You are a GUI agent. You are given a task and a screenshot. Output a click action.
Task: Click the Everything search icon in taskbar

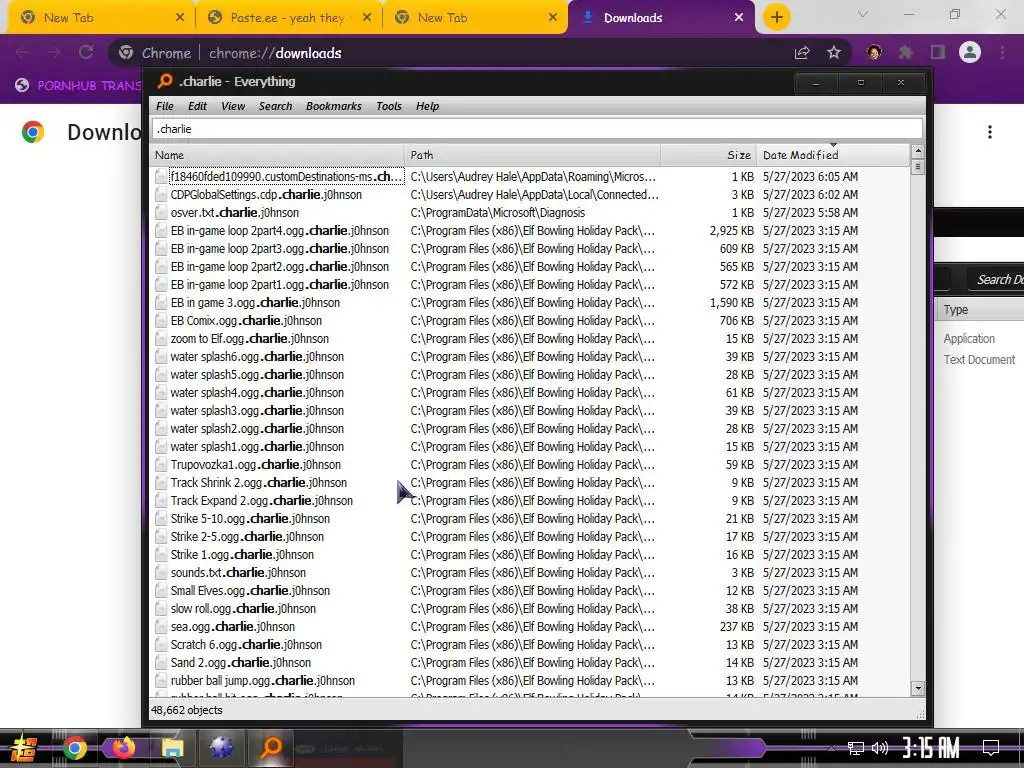pos(270,748)
